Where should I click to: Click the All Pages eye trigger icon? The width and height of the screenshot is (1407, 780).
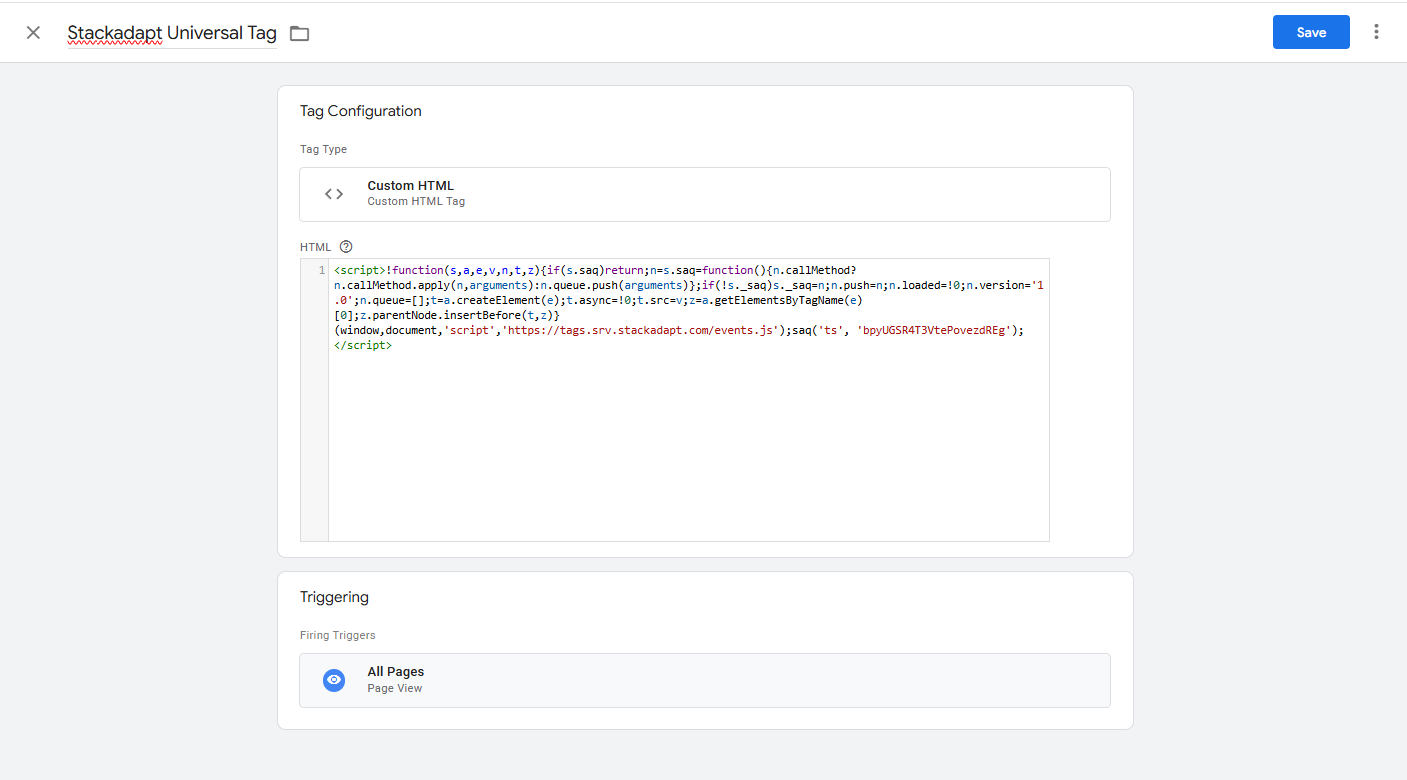point(334,680)
